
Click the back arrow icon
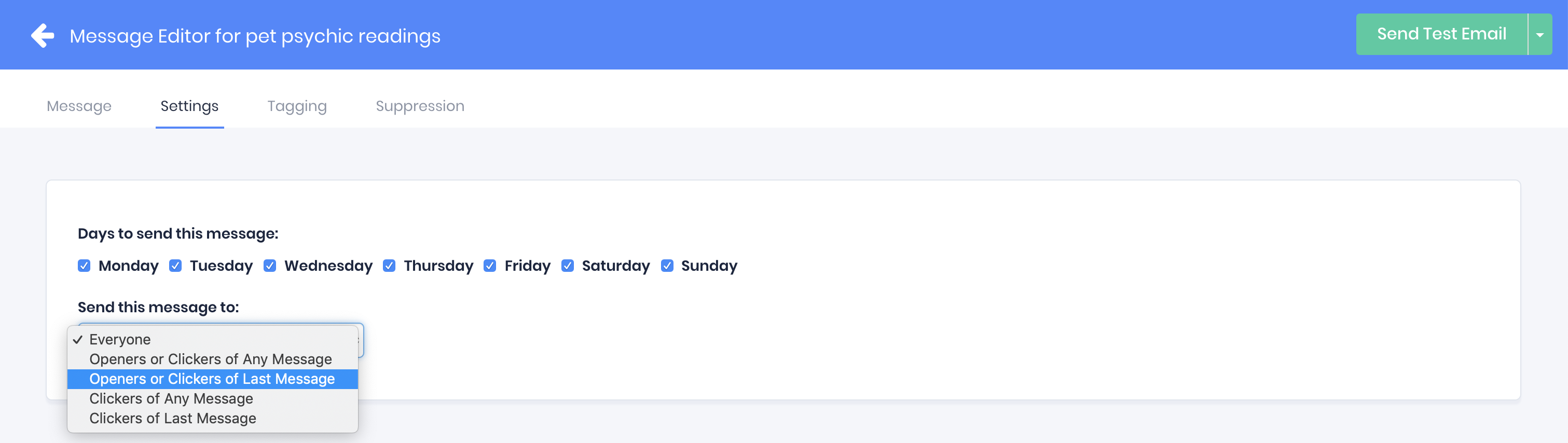43,36
